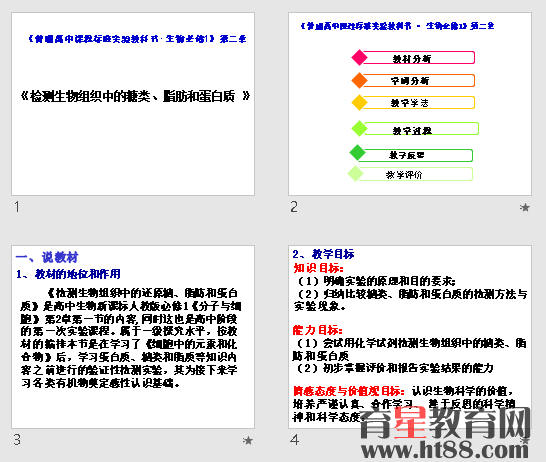Select slide 1 title thumbnail
Image resolution: width=546 pixels, height=462 pixels.
[133, 104]
